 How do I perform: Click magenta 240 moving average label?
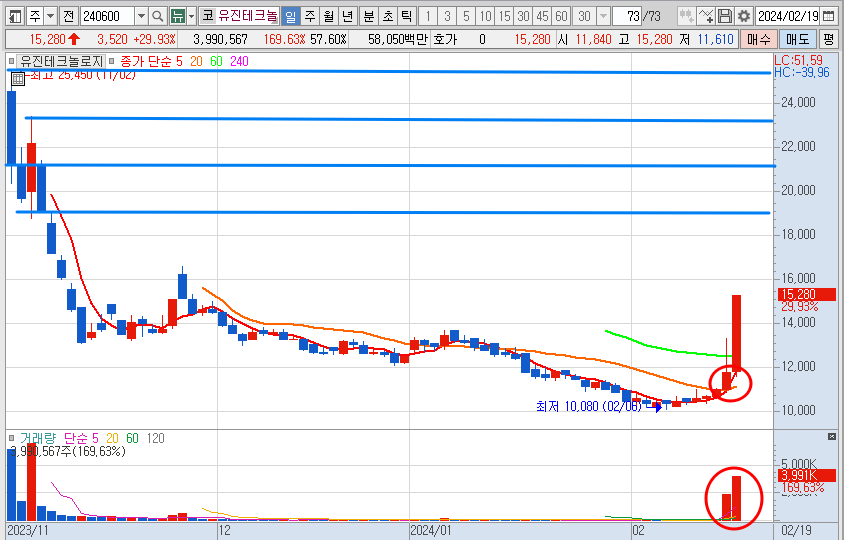pyautogui.click(x=239, y=61)
